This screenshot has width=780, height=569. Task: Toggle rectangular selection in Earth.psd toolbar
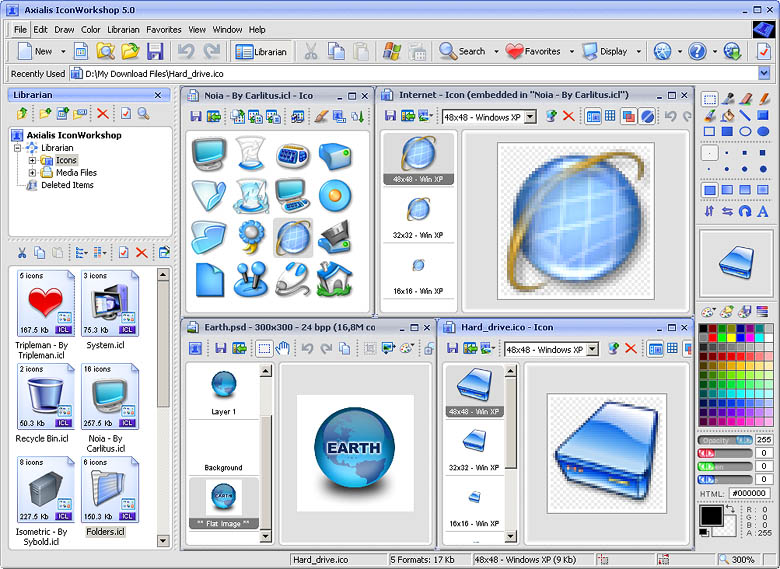click(264, 349)
